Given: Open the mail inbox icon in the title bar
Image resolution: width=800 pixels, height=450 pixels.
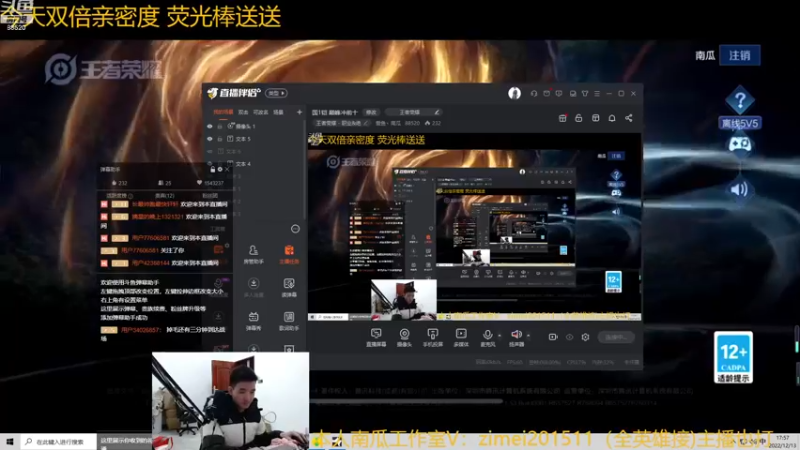Looking at the screenshot, I should [x=546, y=93].
